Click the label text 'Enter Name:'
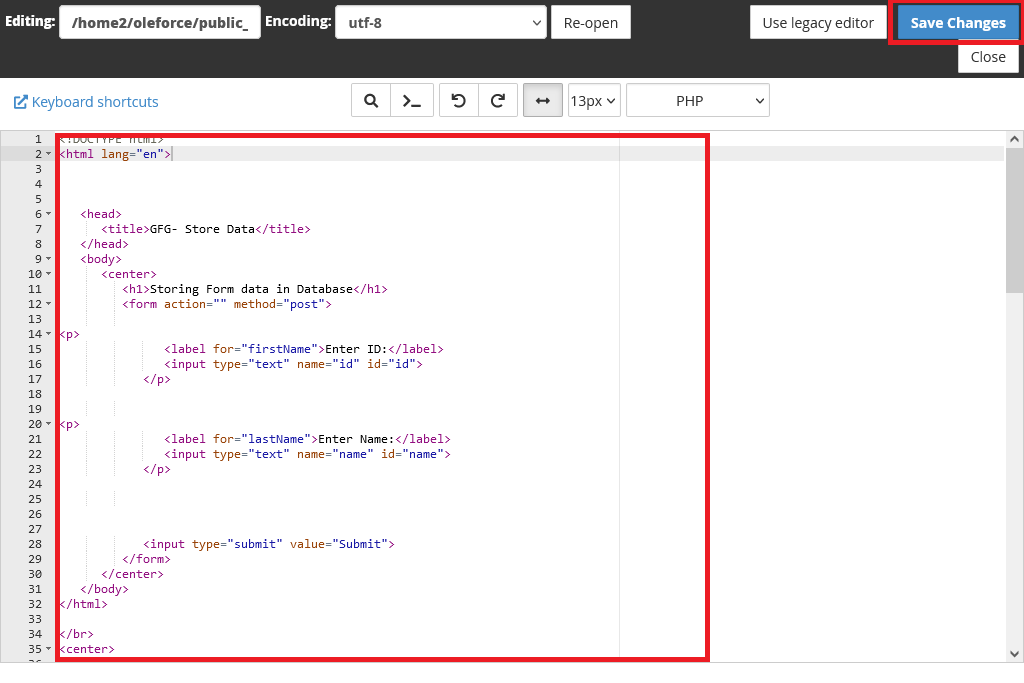This screenshot has height=683, width=1024. [x=356, y=439]
